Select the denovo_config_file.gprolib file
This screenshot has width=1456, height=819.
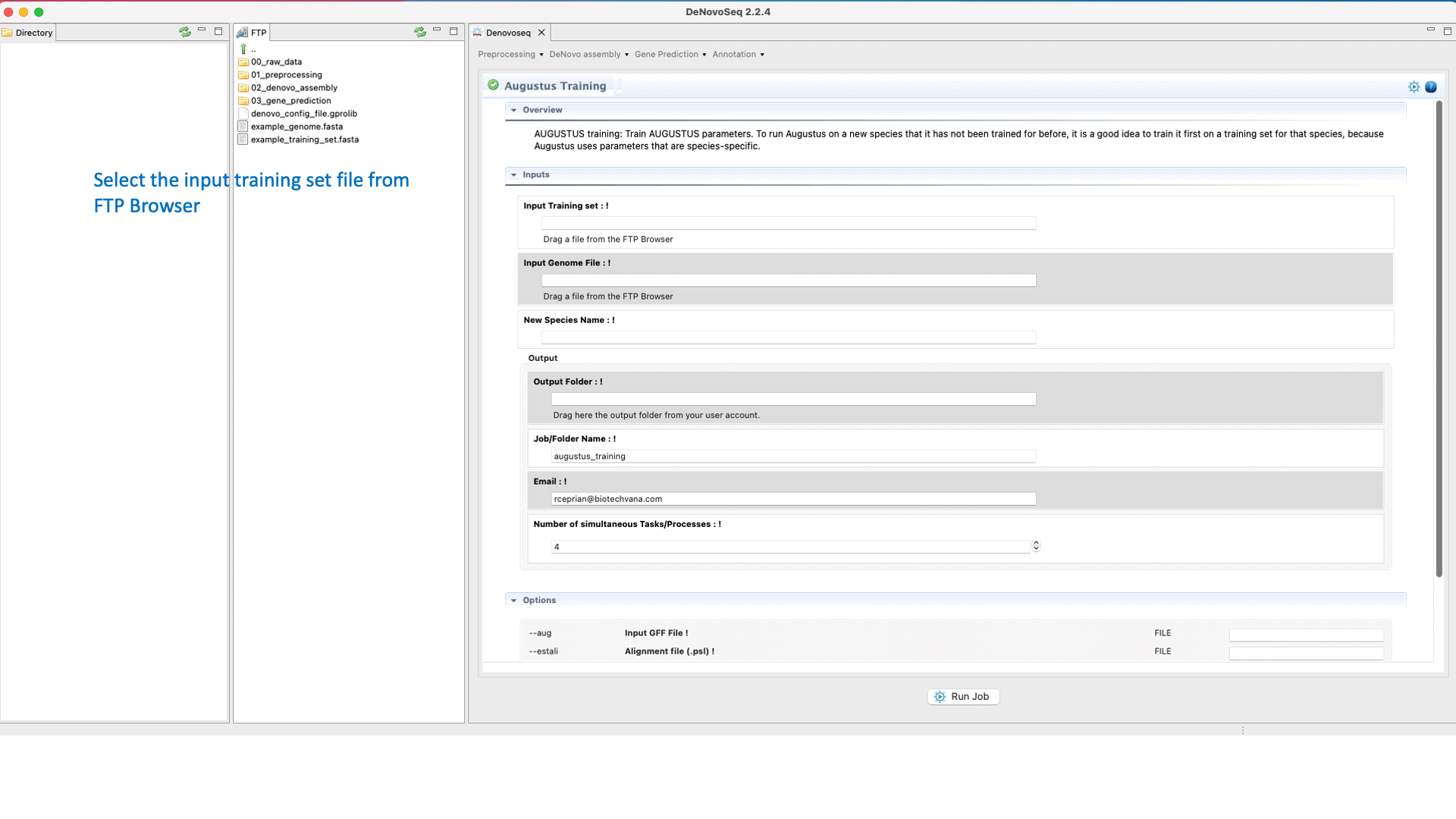(303, 114)
